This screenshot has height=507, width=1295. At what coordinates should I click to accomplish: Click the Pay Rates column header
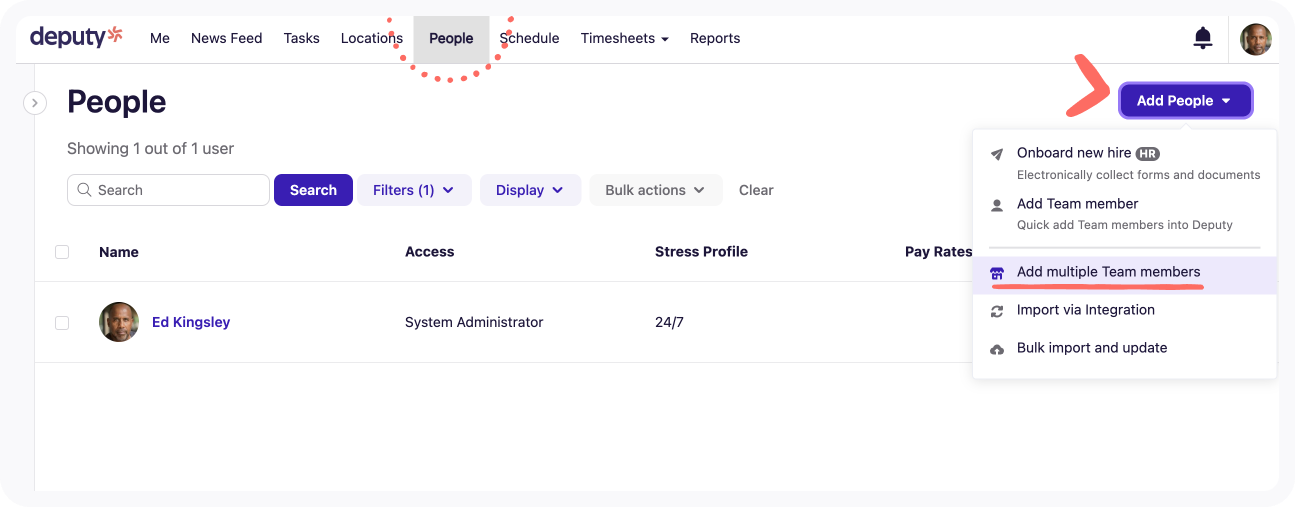[x=939, y=252]
